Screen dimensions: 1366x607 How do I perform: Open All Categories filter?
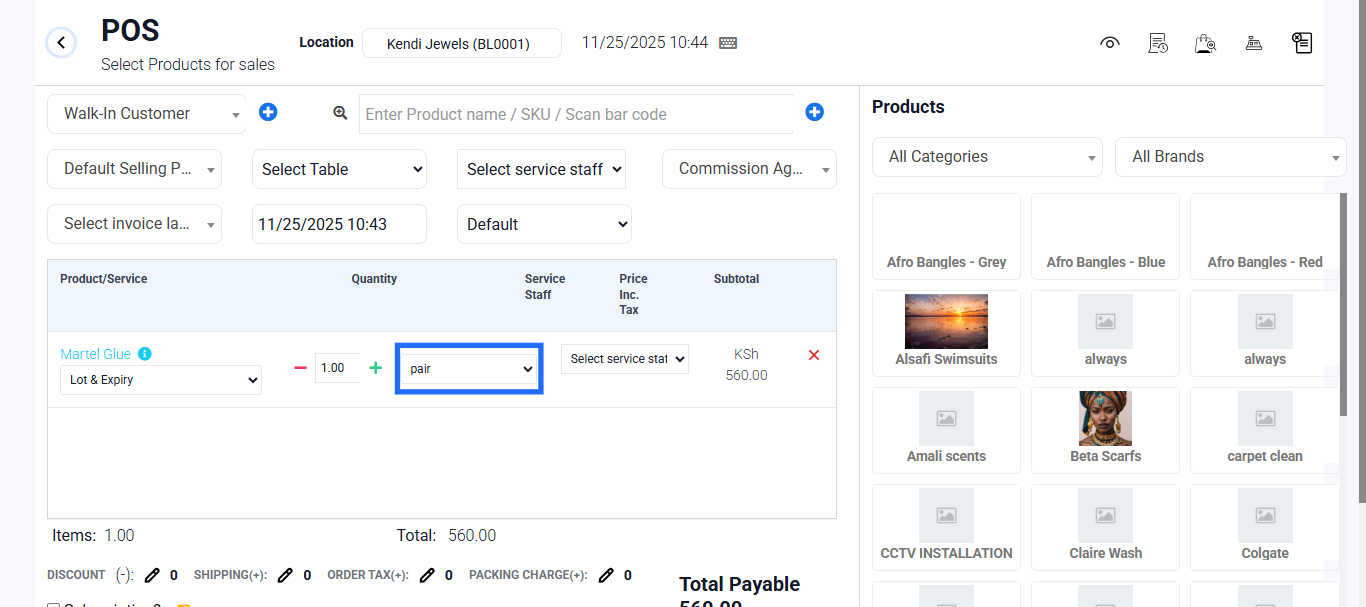pyautogui.click(x=988, y=157)
